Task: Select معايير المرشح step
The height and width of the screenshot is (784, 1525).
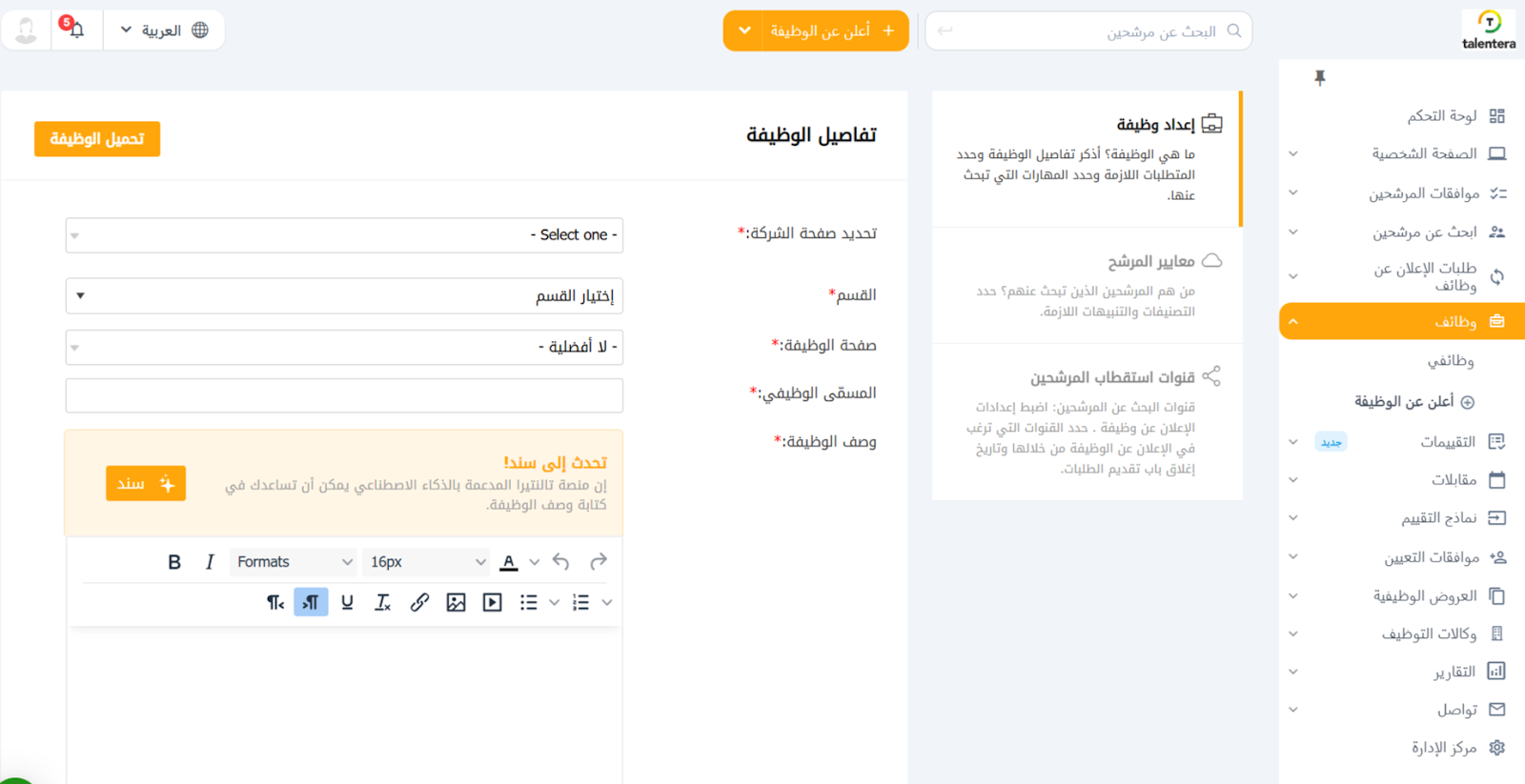Action: click(x=1150, y=261)
